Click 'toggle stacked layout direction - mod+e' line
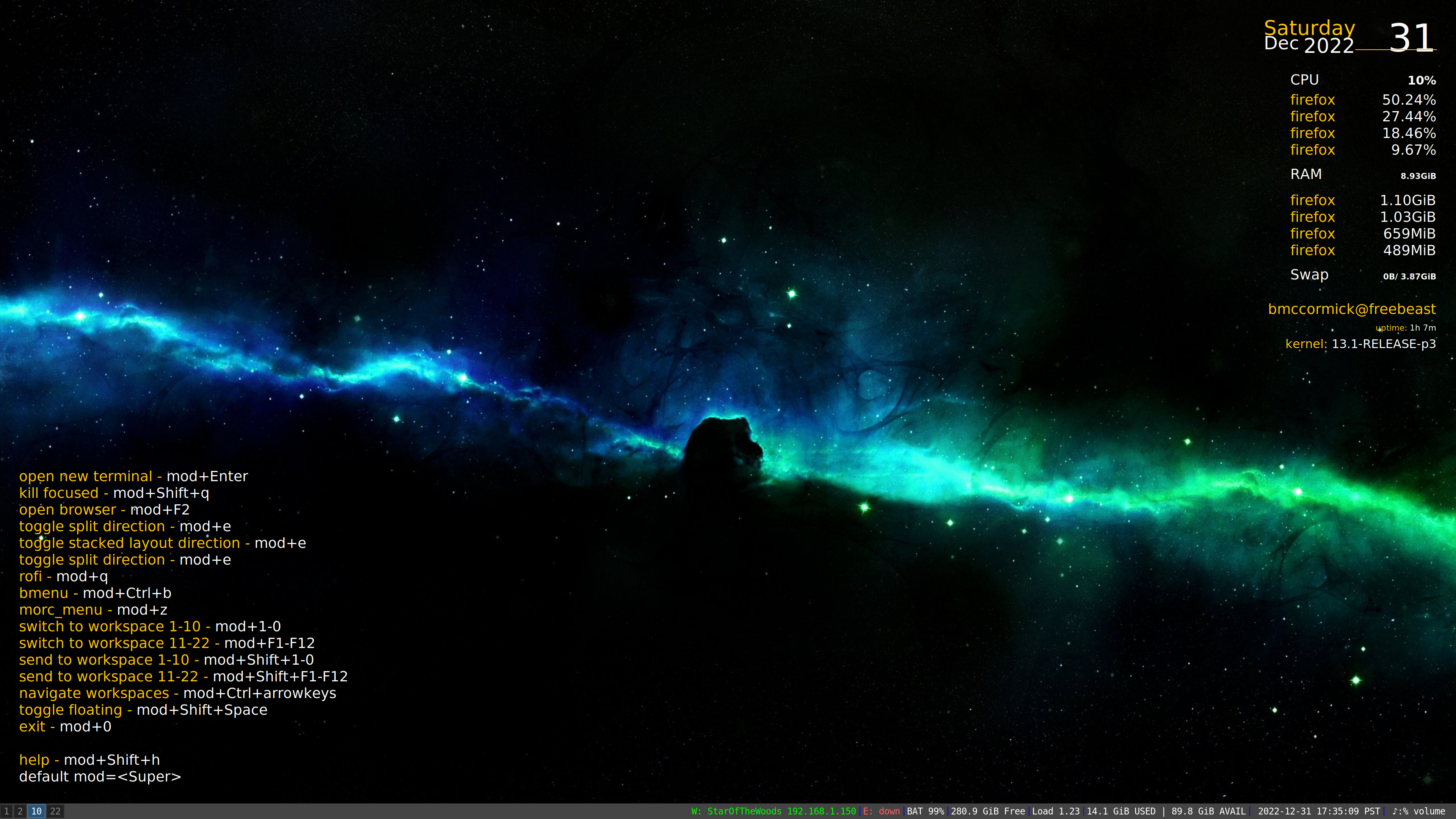Image resolution: width=1456 pixels, height=819 pixels. point(163,543)
